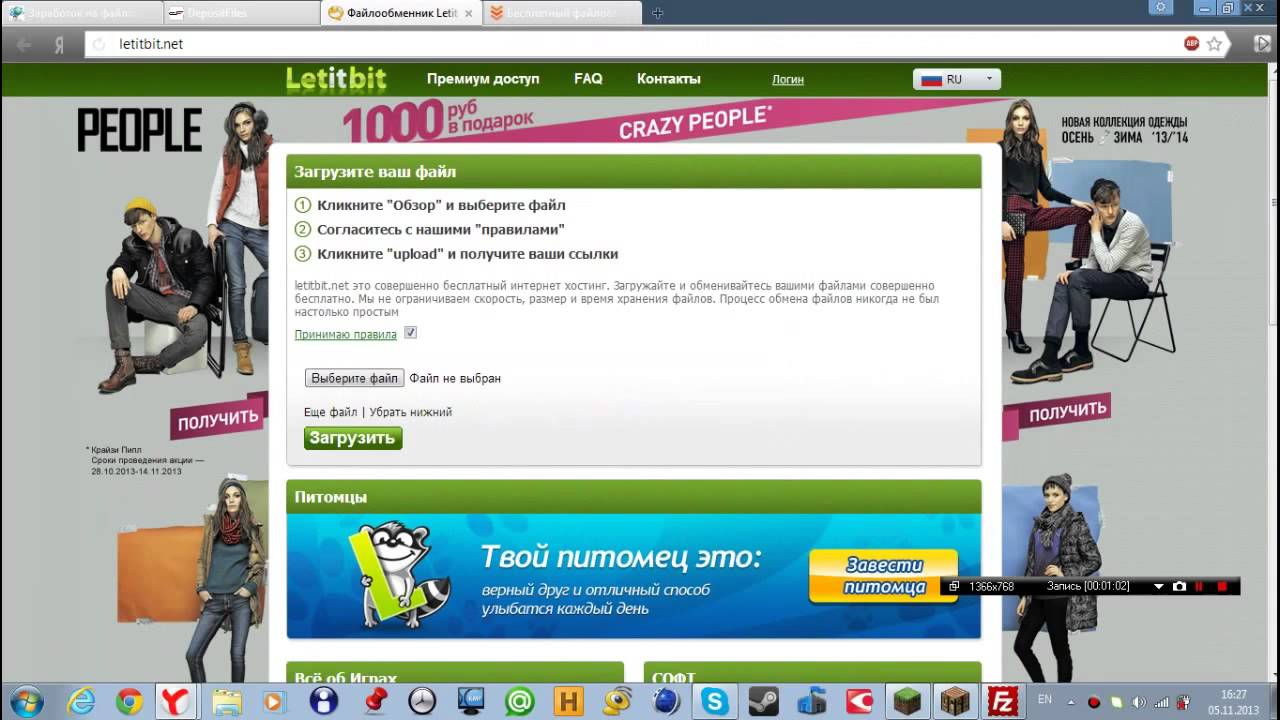Click the СОФТ section header
Viewport: 1280px width, 720px height.
click(812, 673)
